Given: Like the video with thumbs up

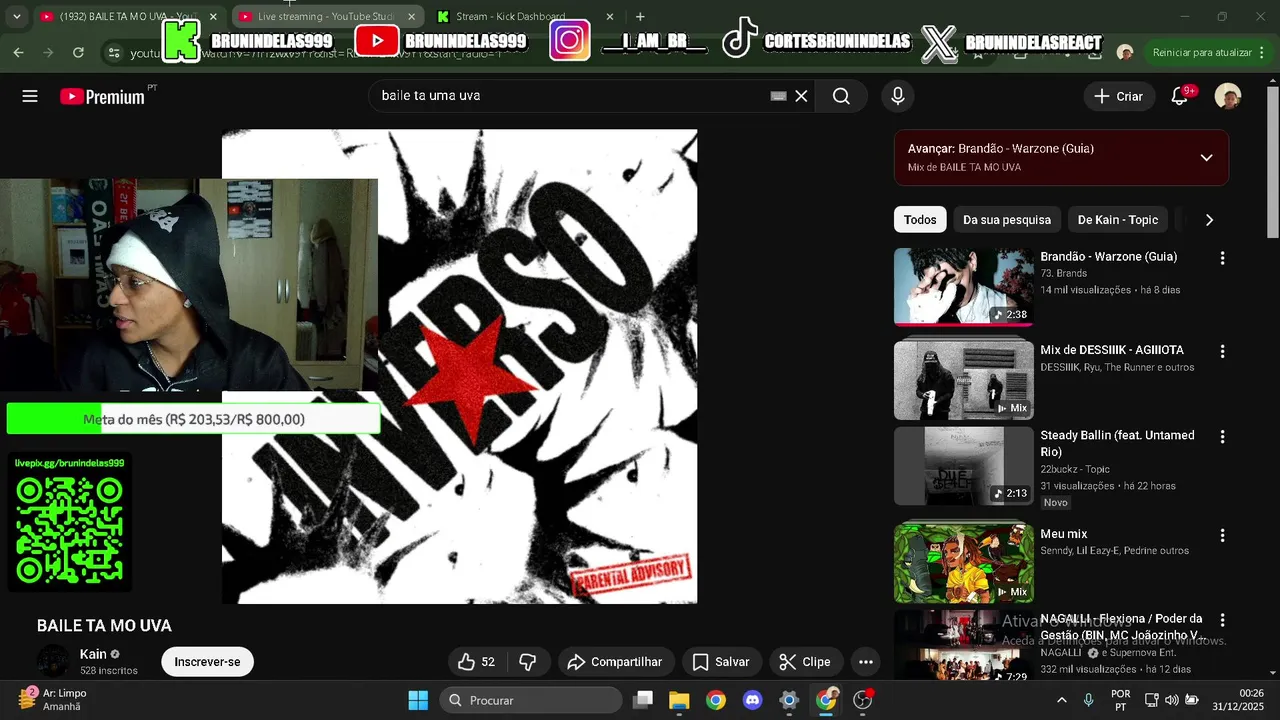Looking at the screenshot, I should pyautogui.click(x=476, y=662).
